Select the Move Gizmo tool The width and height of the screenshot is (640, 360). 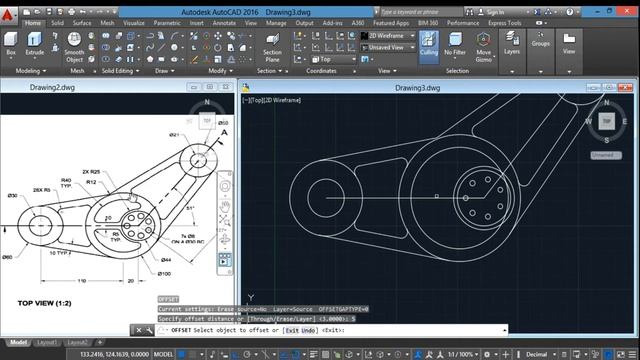pos(483,47)
